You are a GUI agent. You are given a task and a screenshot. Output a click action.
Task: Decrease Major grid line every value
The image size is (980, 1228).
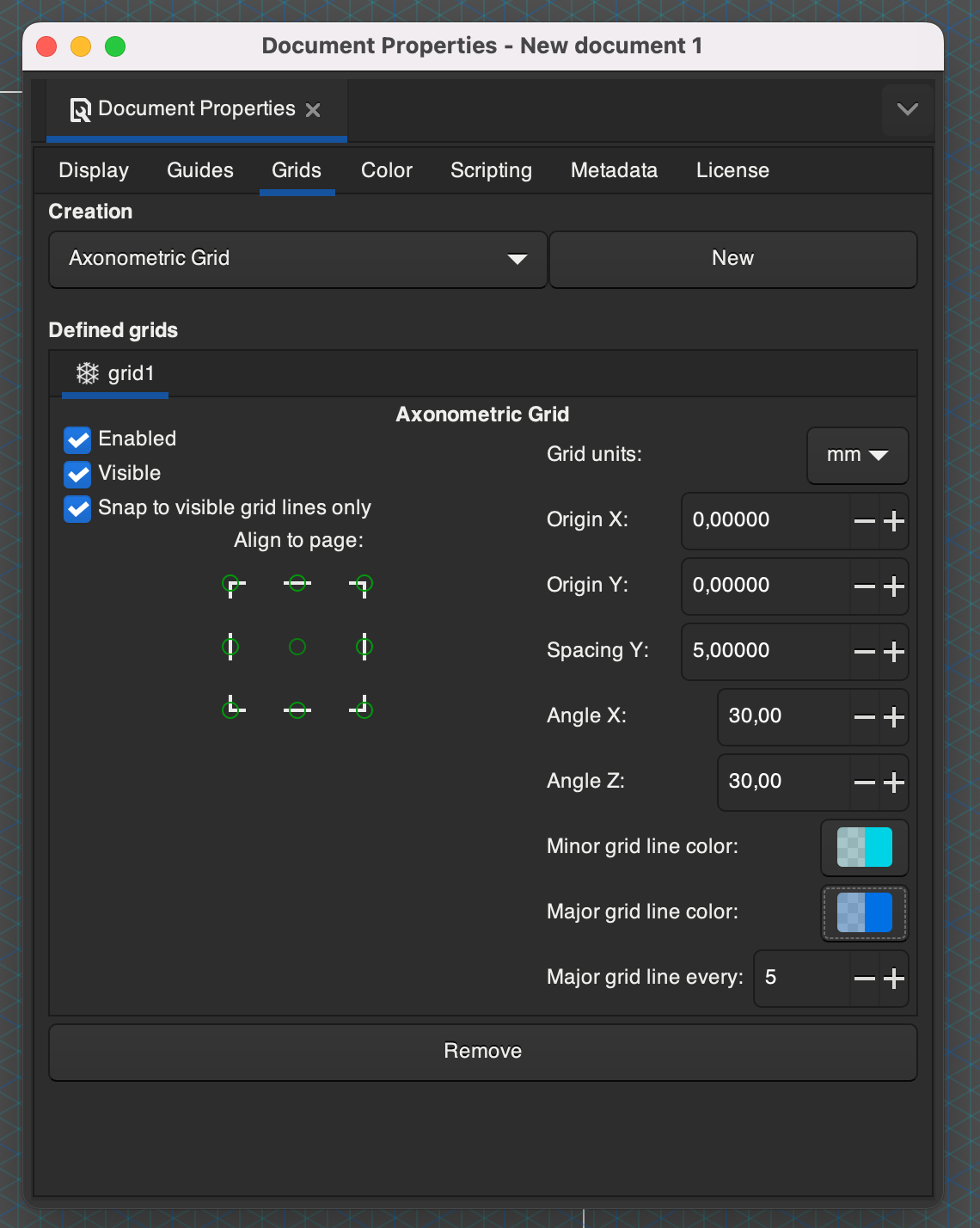865,979
